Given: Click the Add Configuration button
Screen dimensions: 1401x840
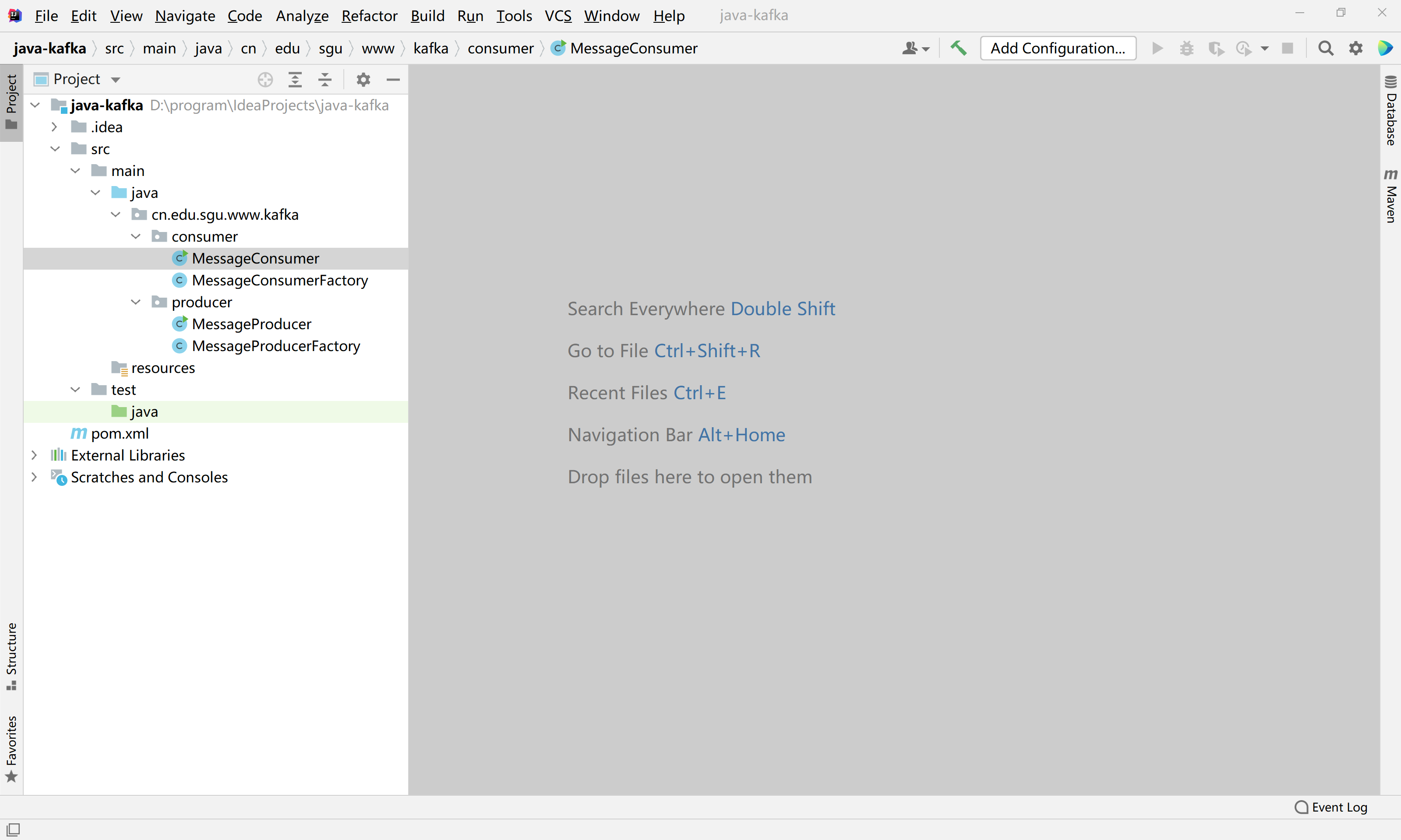Looking at the screenshot, I should [1057, 48].
